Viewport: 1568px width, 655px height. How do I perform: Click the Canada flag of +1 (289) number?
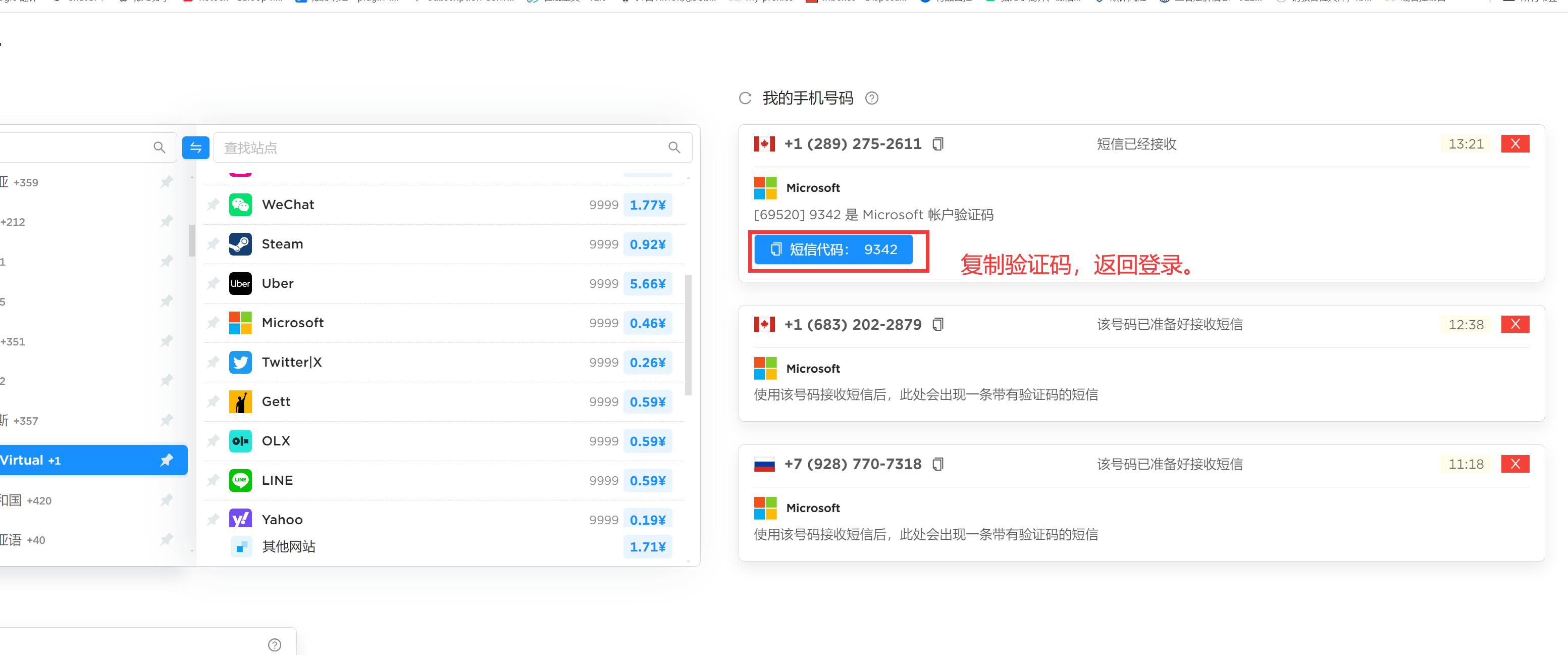click(x=764, y=143)
